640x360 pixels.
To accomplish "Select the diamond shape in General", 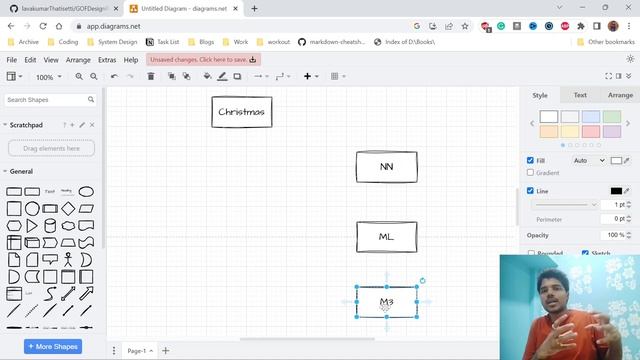I will pos(68,209).
